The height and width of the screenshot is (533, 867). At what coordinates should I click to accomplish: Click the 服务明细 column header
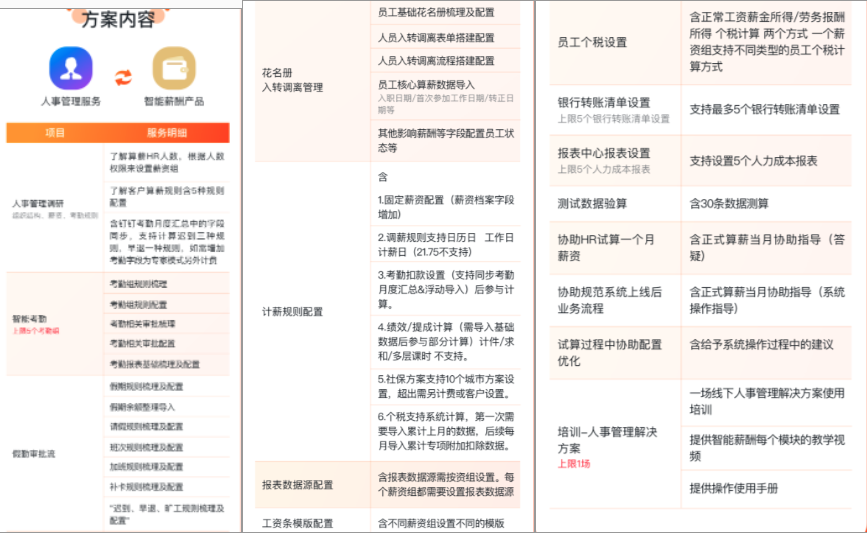point(167,133)
